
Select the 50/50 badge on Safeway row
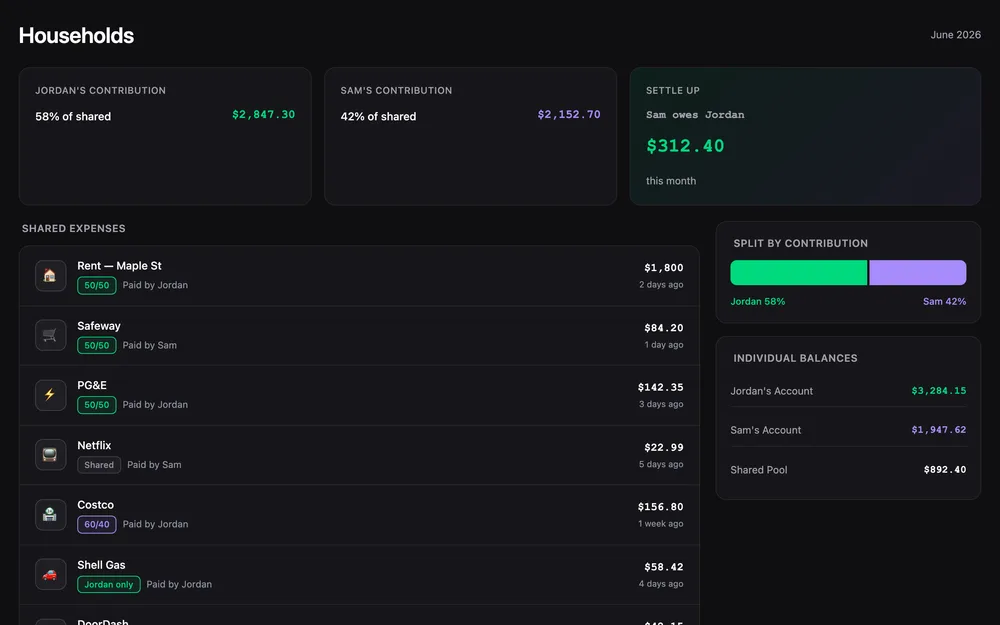click(x=96, y=345)
